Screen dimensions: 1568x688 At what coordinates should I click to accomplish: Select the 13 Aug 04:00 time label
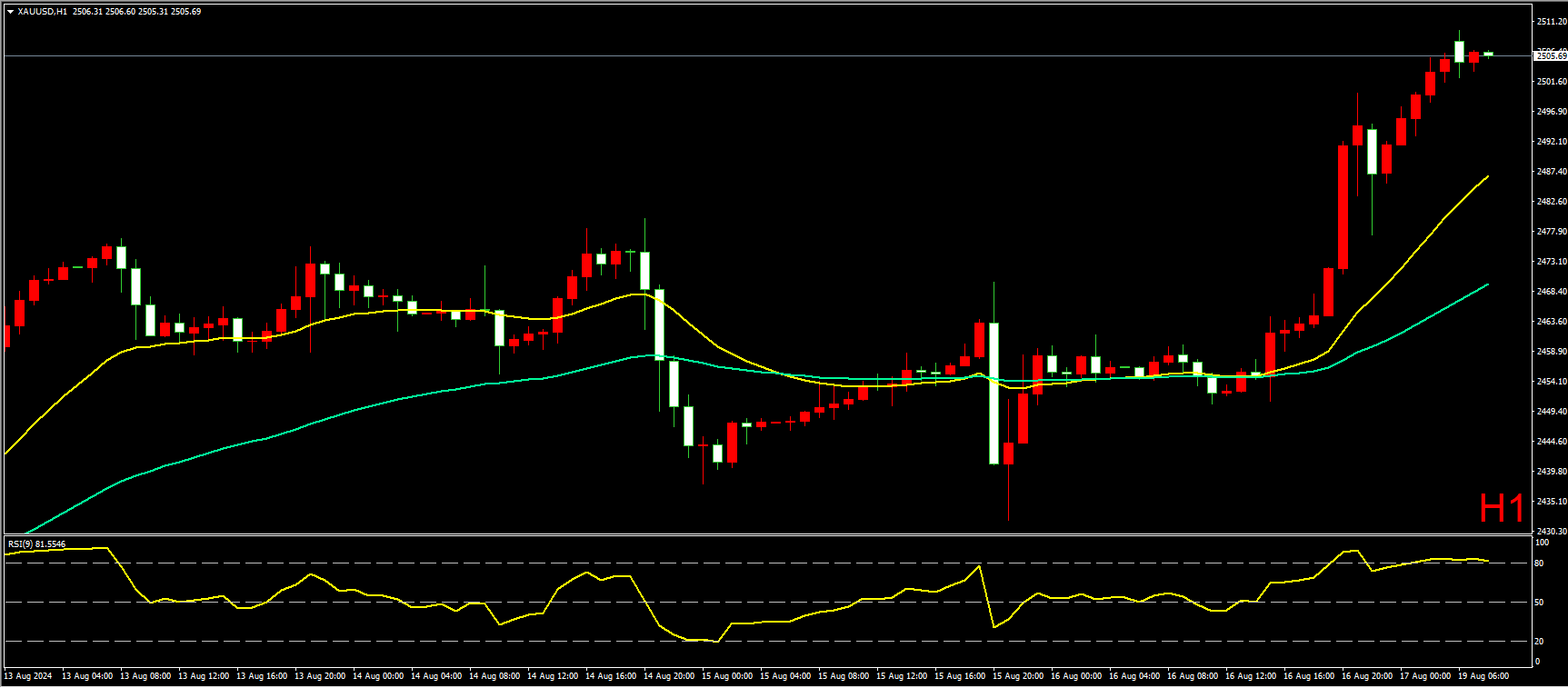click(x=87, y=676)
